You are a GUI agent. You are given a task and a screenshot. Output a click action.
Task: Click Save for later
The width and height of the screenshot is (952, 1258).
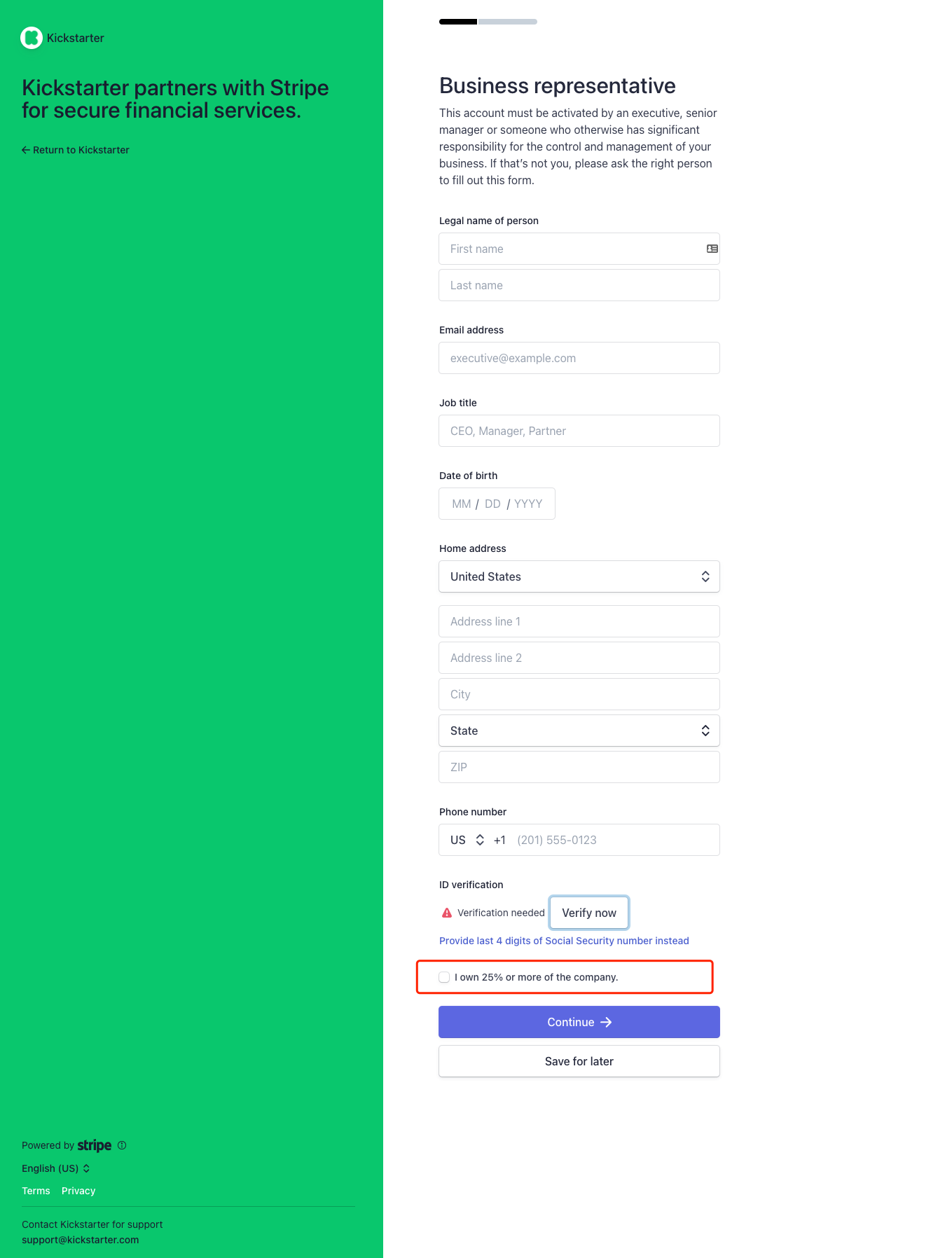[579, 1061]
